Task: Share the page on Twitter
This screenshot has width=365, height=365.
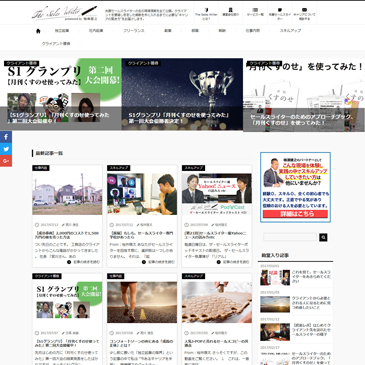Action: point(6,149)
